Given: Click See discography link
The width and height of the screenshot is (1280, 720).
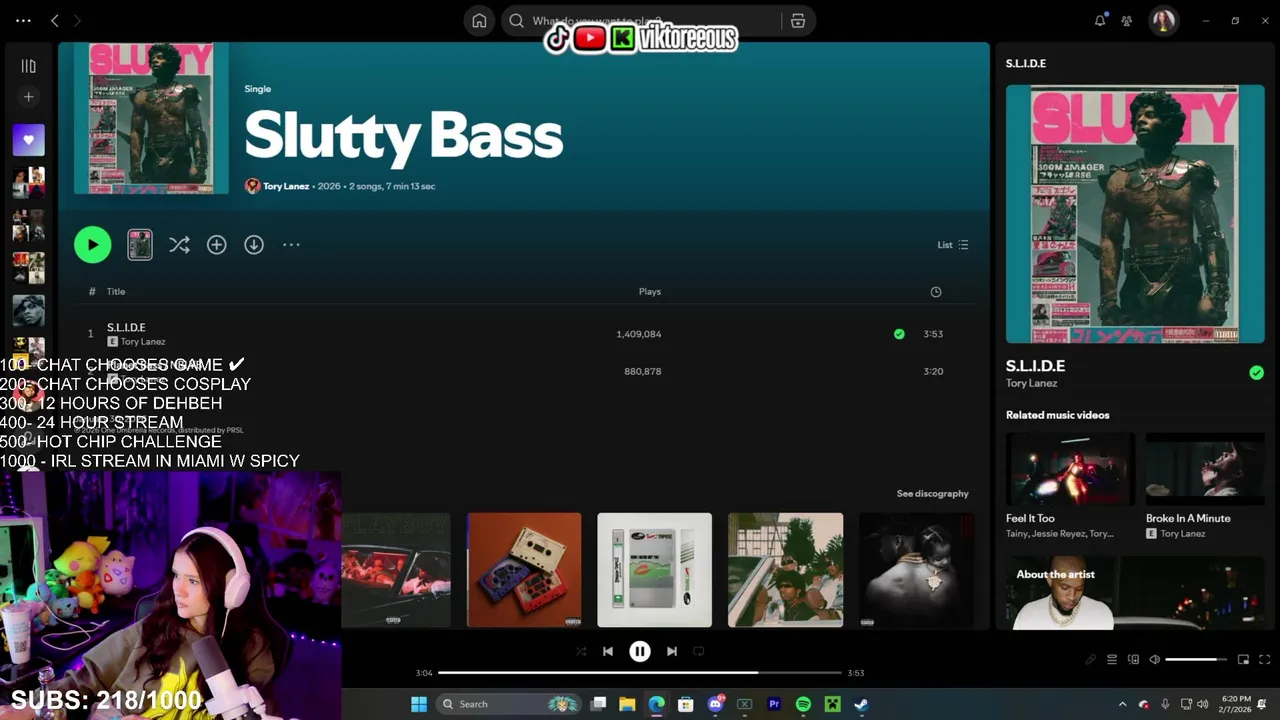Looking at the screenshot, I should (x=932, y=494).
